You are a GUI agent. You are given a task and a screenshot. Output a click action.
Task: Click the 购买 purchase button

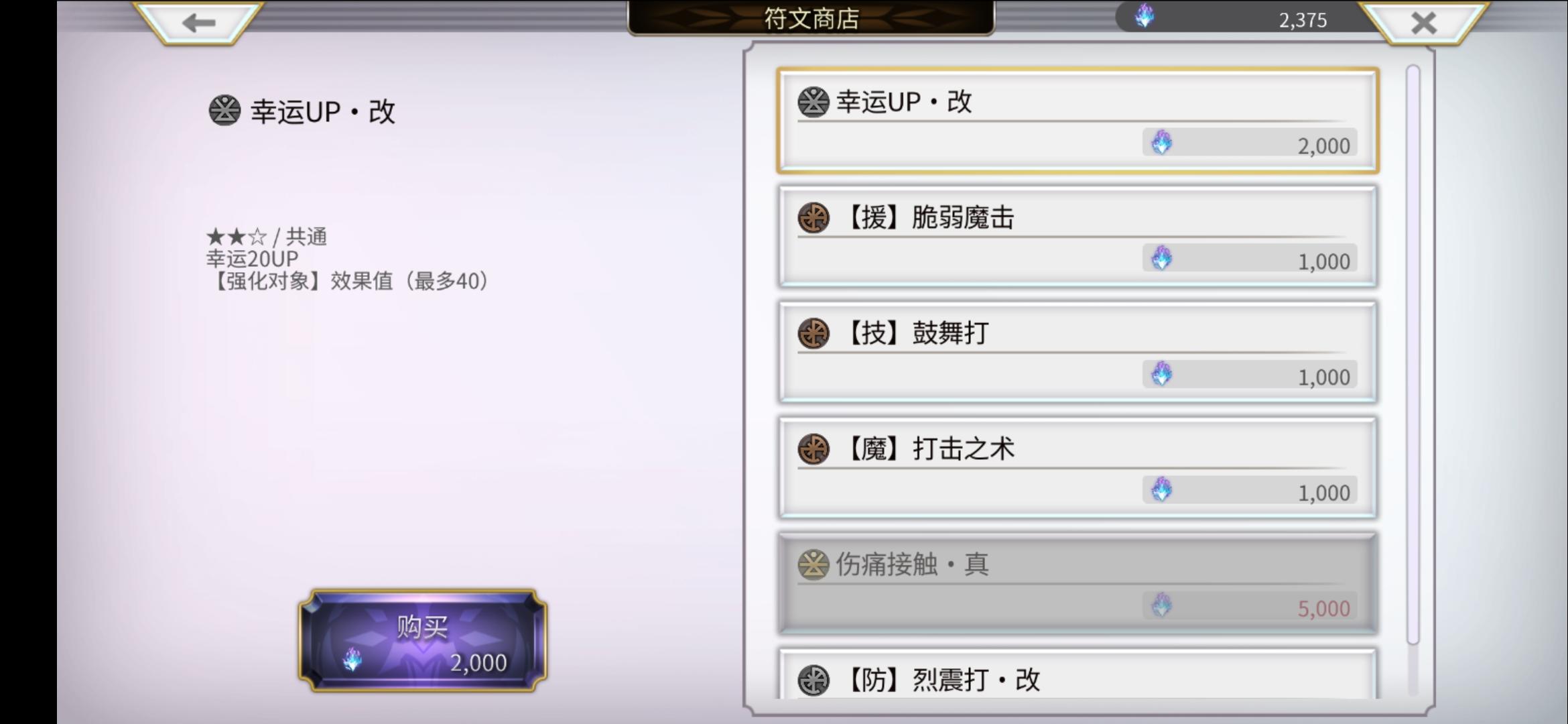coord(423,641)
